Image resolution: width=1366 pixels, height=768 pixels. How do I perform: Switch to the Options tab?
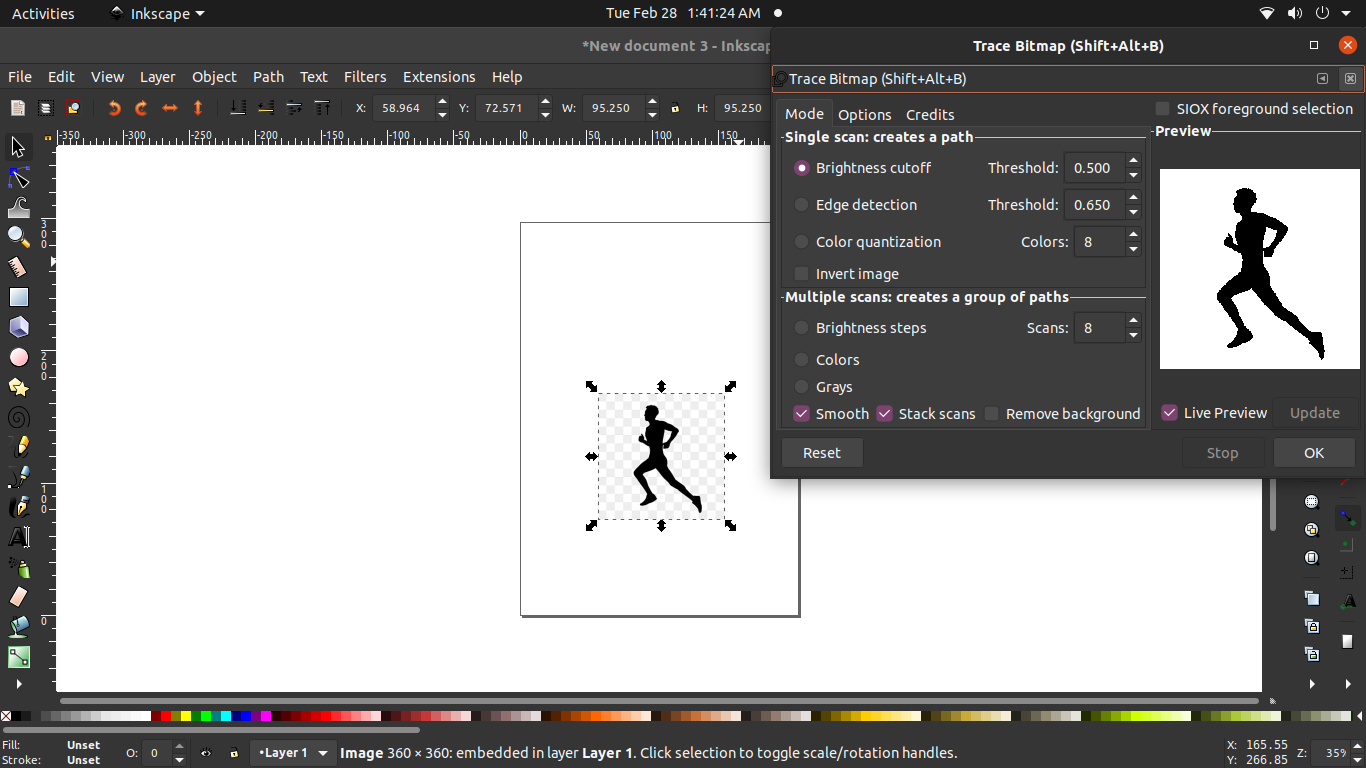point(864,114)
